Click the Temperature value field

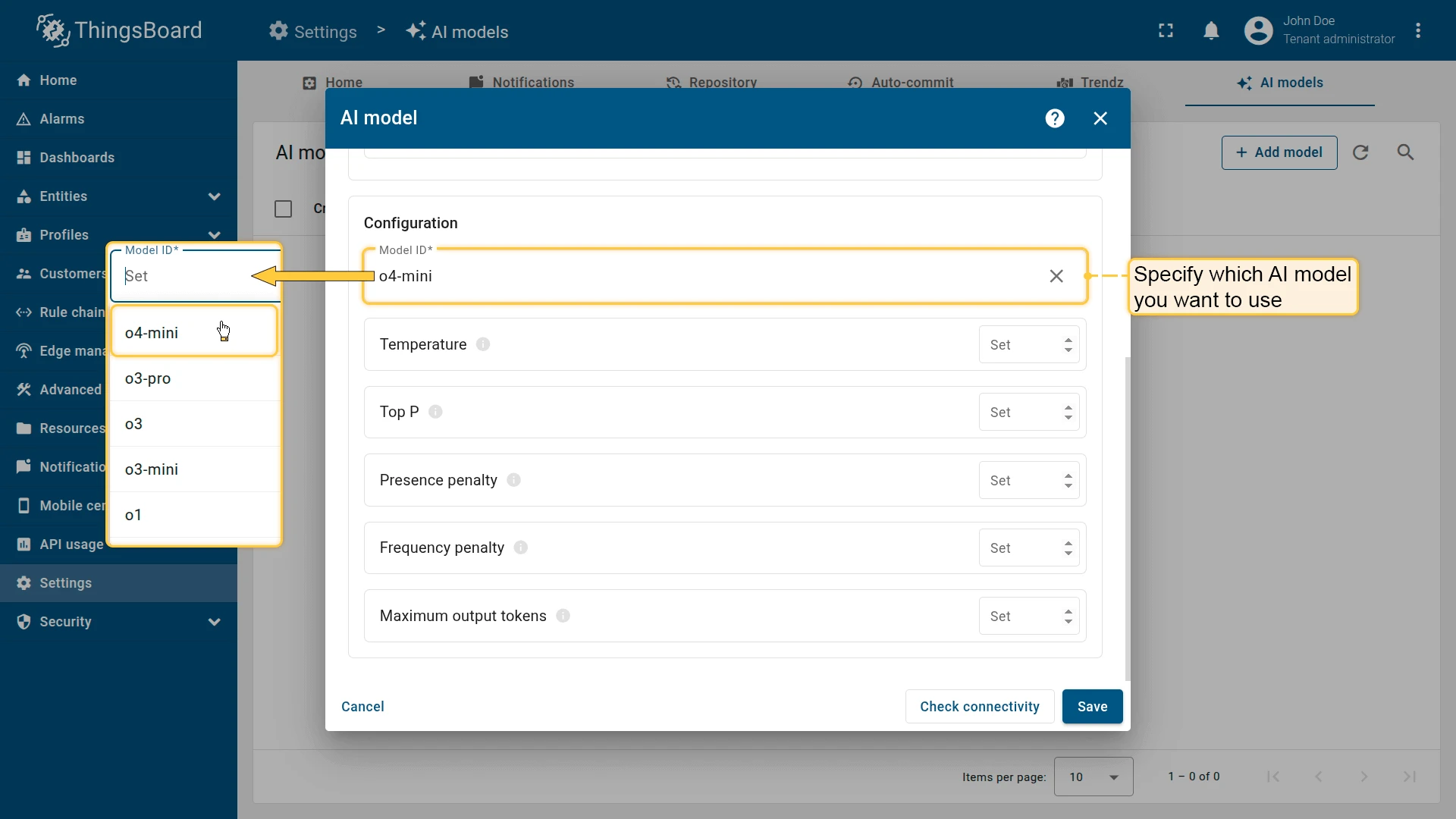click(1029, 344)
